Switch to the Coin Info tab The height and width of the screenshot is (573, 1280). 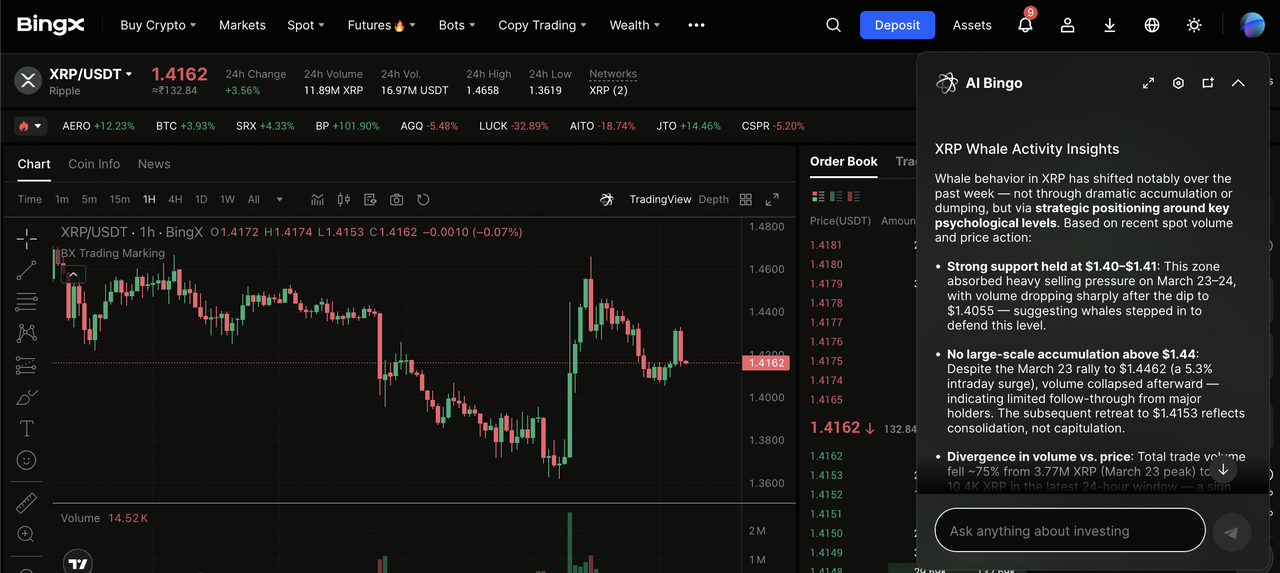point(94,164)
